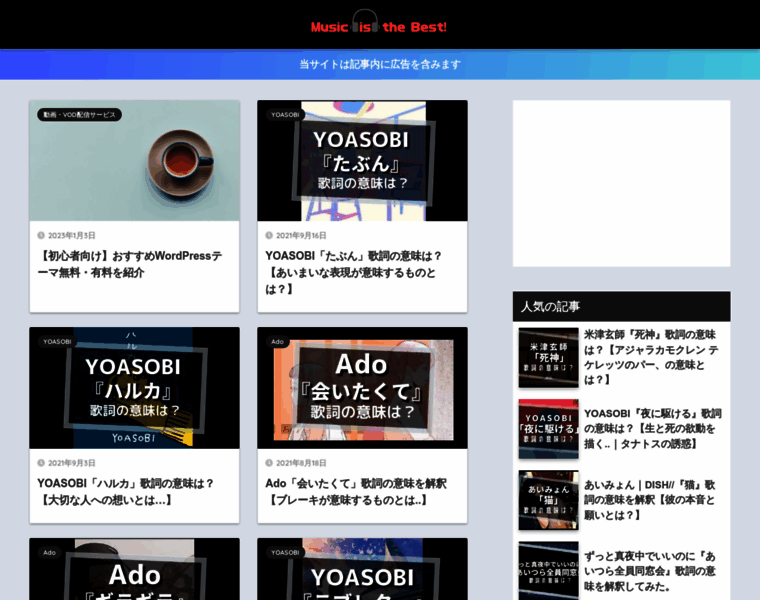Screen dimensions: 760x600
Task: Open the YOASOBI たぶん thumbnail image
Action: [x=363, y=161]
